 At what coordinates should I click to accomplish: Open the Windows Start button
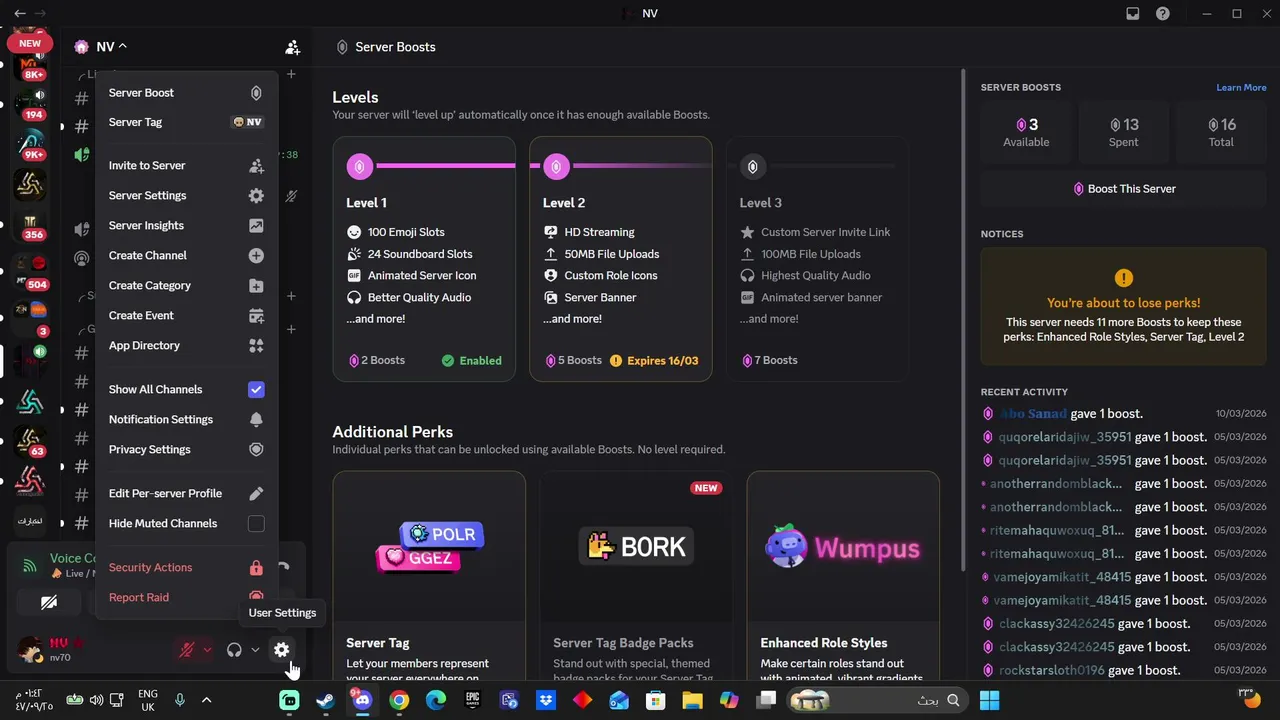pyautogui.click(x=989, y=701)
